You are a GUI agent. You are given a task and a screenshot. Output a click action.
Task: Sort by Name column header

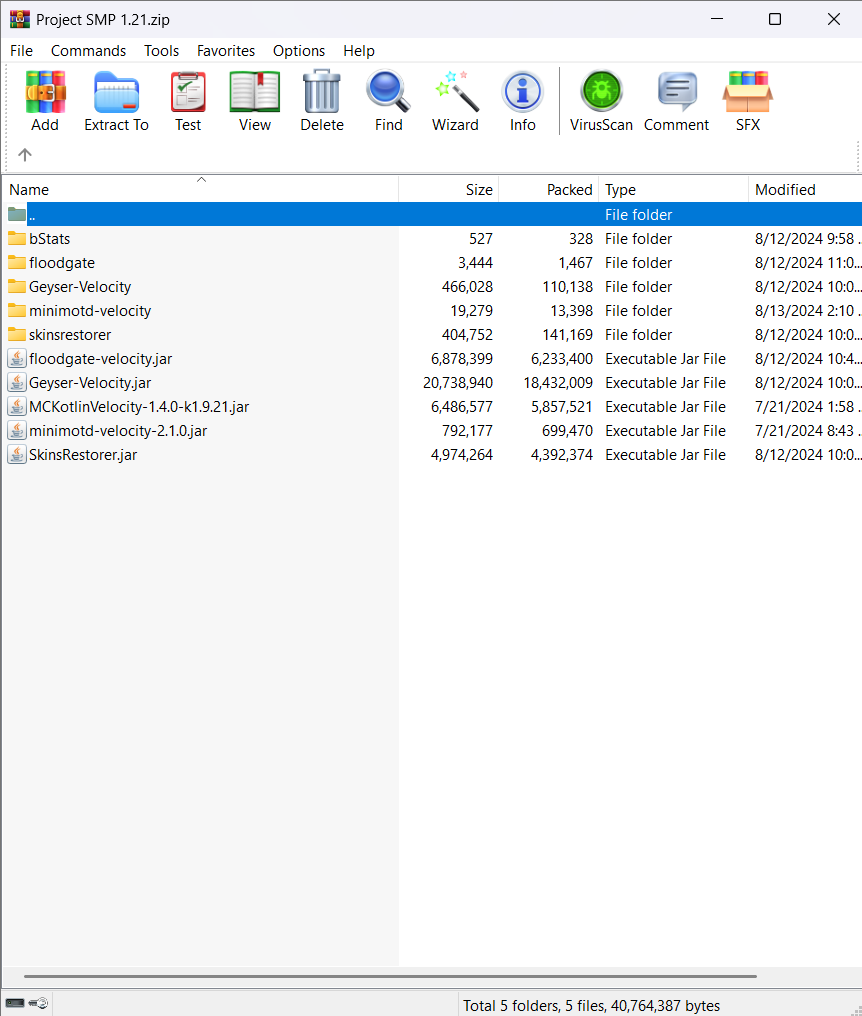(200, 189)
